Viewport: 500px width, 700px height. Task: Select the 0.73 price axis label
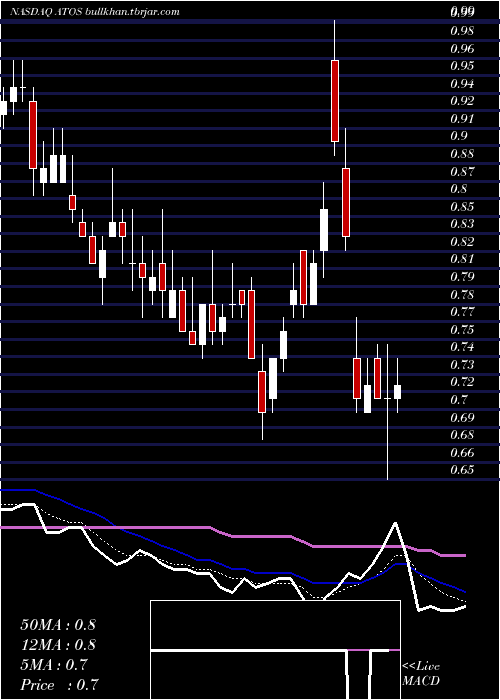click(x=462, y=365)
